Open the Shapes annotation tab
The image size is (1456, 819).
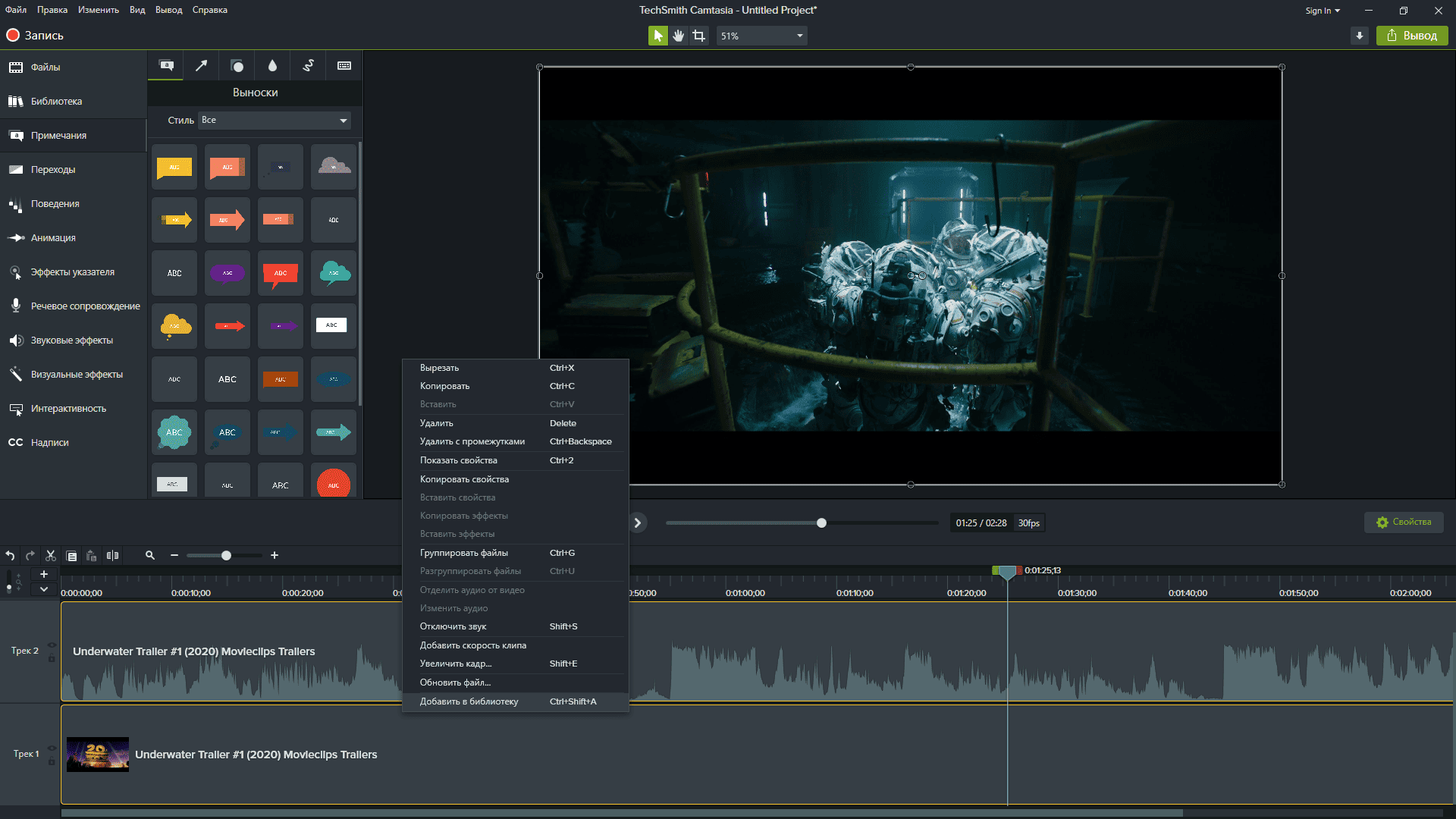point(237,66)
